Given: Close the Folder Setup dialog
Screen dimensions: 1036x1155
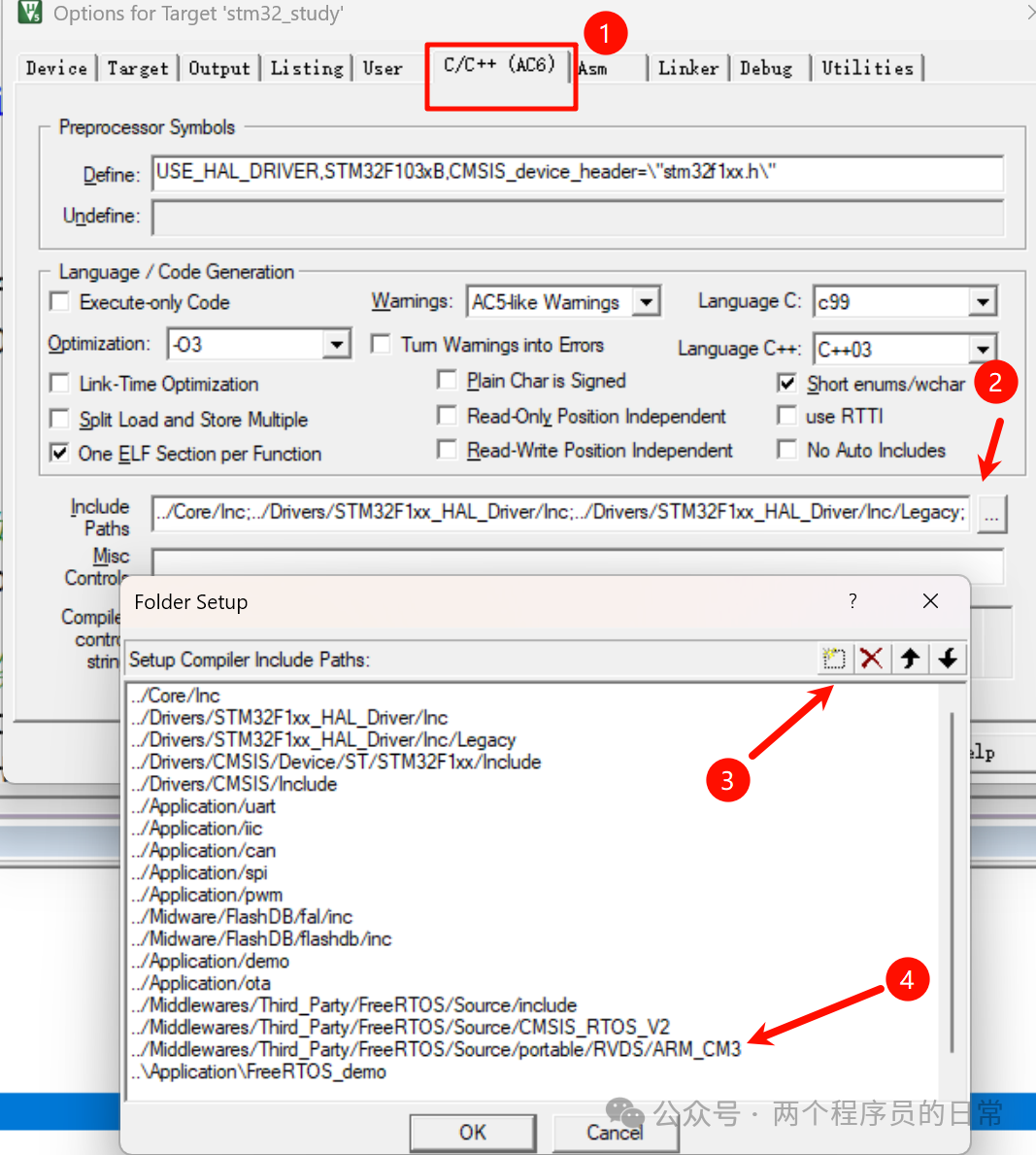Looking at the screenshot, I should pos(931,601).
